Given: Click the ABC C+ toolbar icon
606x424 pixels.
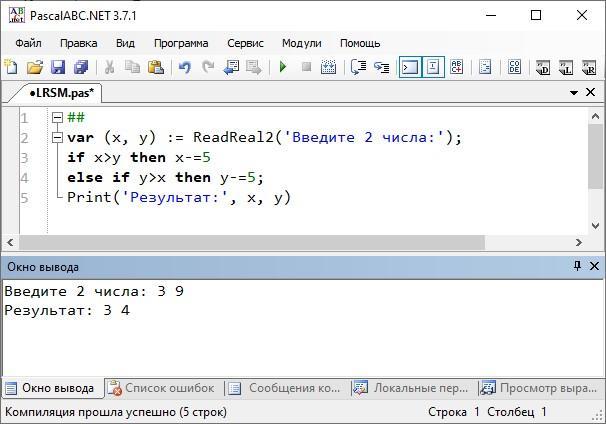Looking at the screenshot, I should [x=456, y=67].
